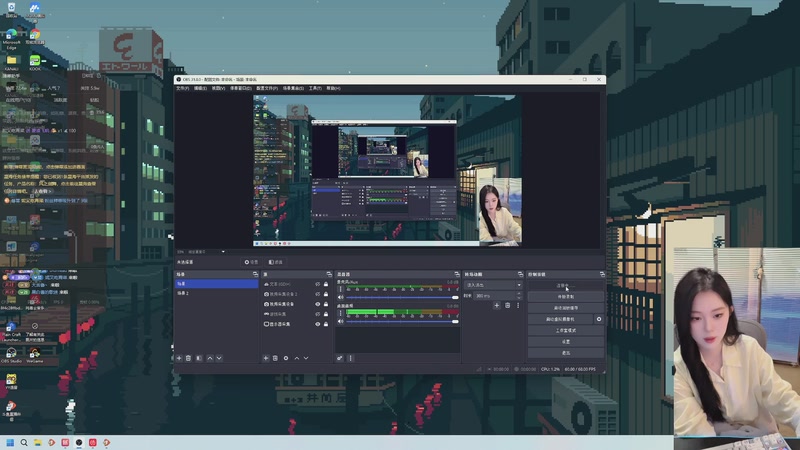Open virtual camera settings gear icon
Screen dimensions: 800x450
click(x=599, y=319)
